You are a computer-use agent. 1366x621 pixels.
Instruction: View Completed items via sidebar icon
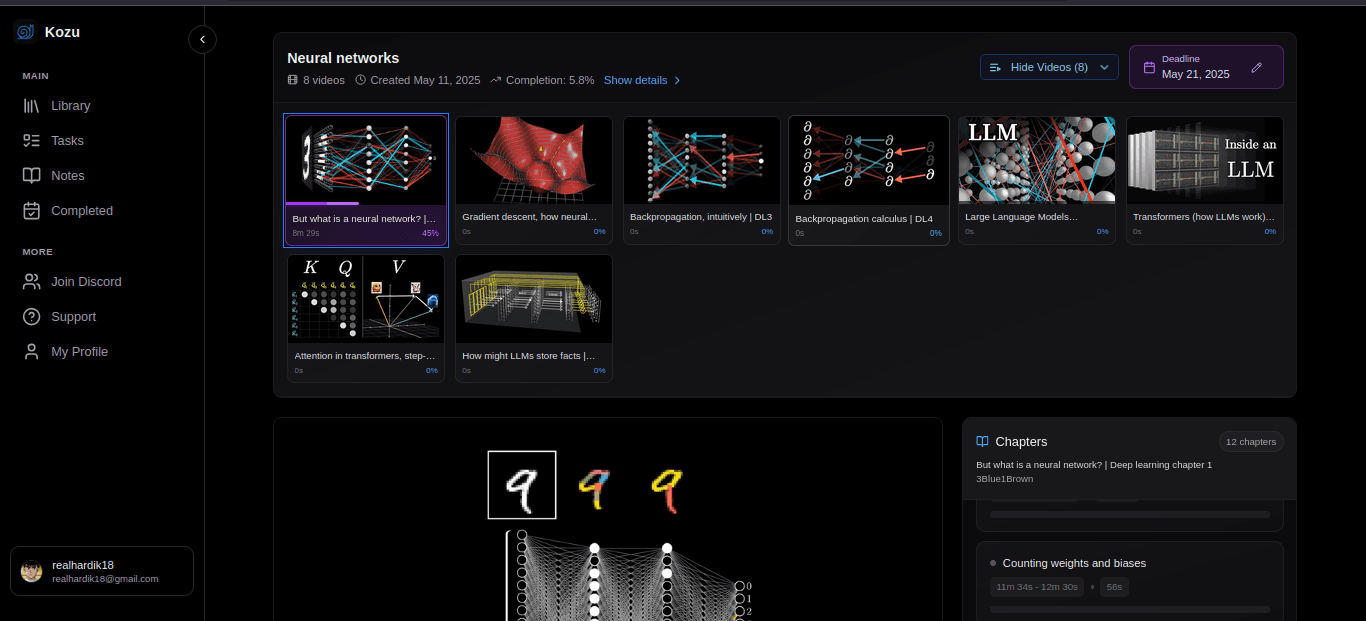[33, 210]
